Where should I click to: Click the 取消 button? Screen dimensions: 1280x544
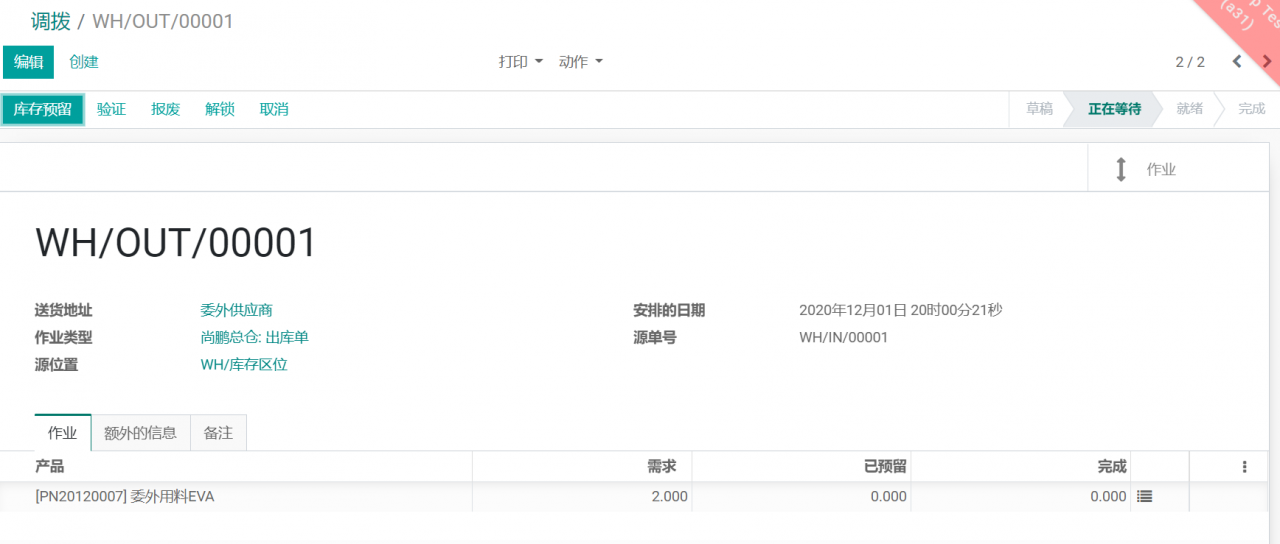pyautogui.click(x=274, y=109)
